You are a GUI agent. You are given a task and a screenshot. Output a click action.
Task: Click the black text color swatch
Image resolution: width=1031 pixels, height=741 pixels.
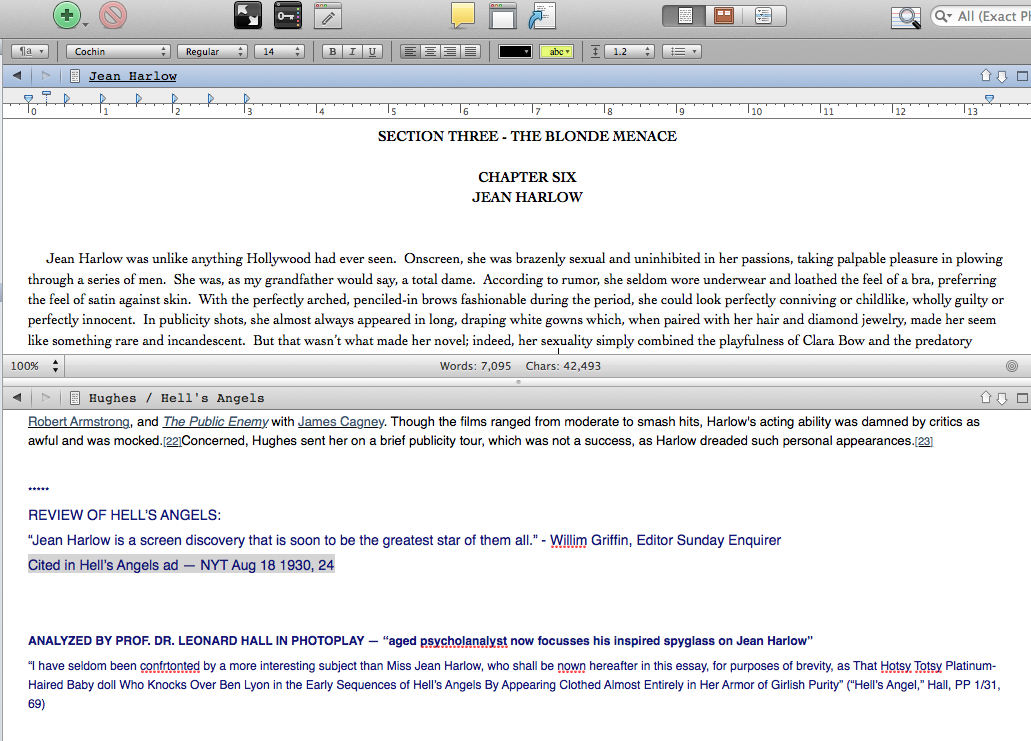coord(515,51)
